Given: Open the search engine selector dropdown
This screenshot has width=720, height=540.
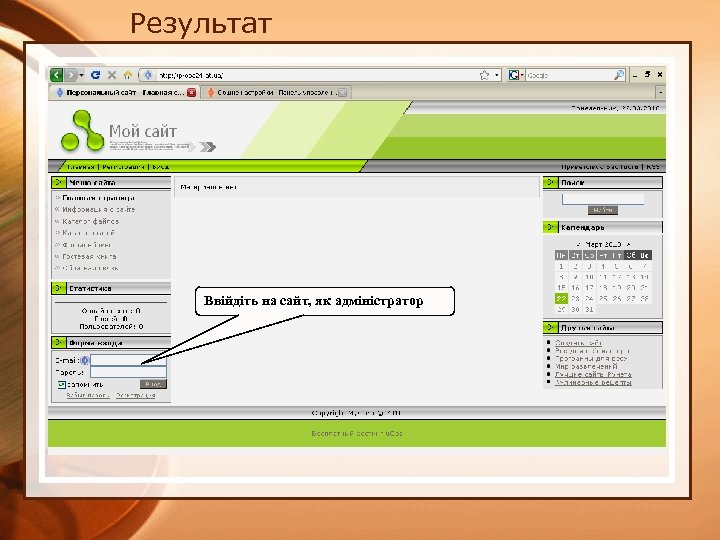Looking at the screenshot, I should click(516, 75).
